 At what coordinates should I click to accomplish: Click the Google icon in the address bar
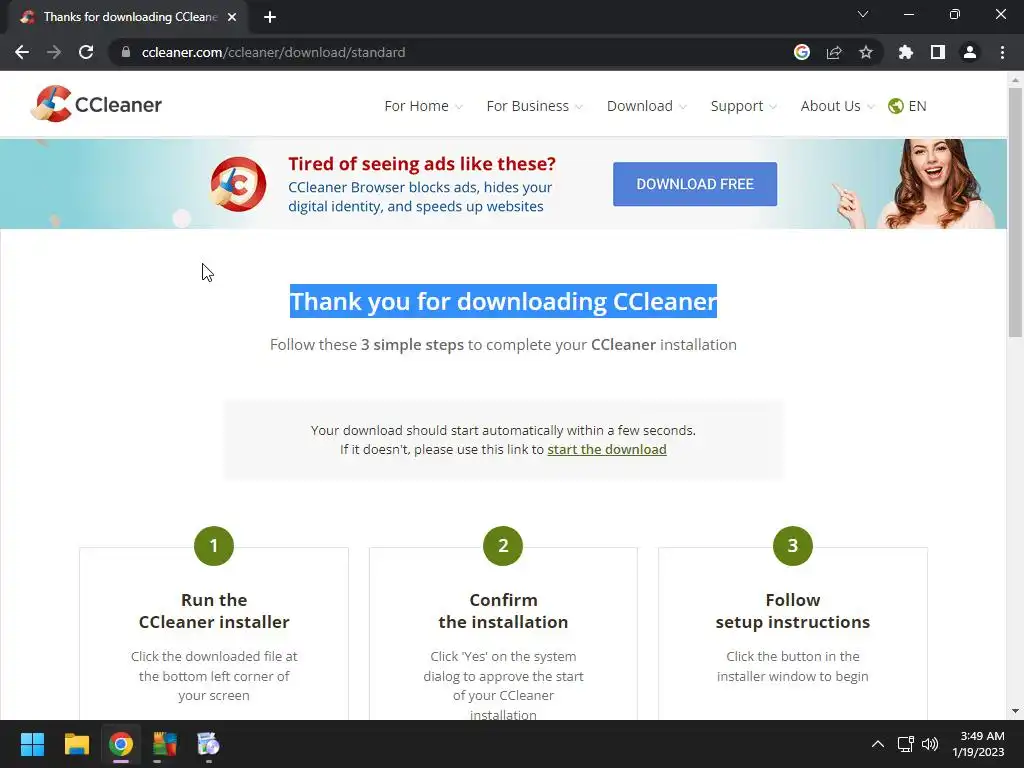coord(802,52)
